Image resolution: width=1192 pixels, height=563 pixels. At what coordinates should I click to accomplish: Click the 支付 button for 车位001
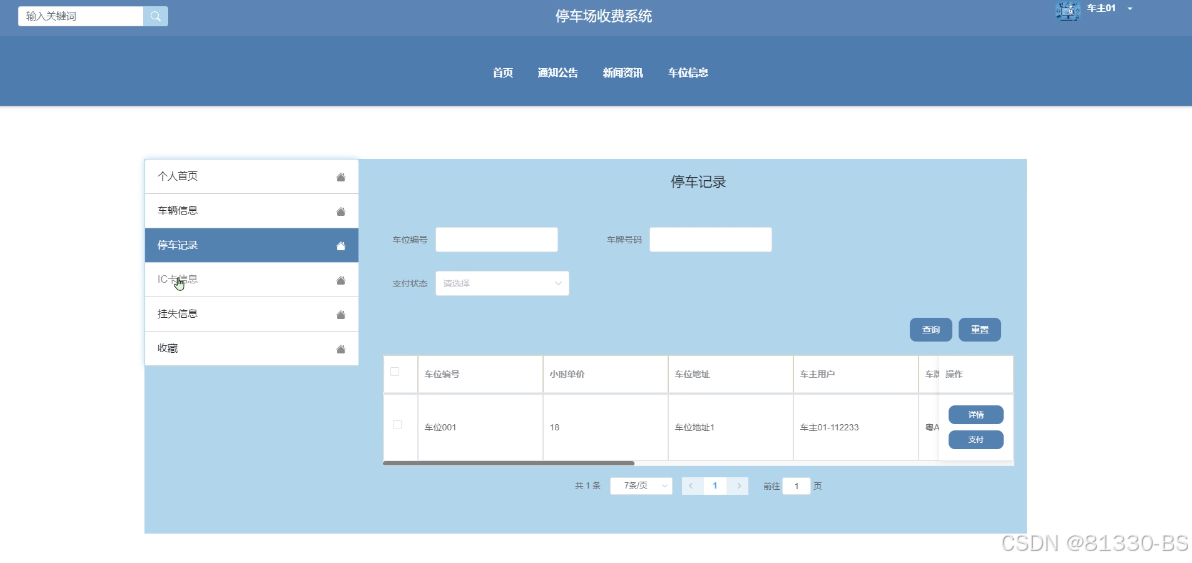click(976, 440)
